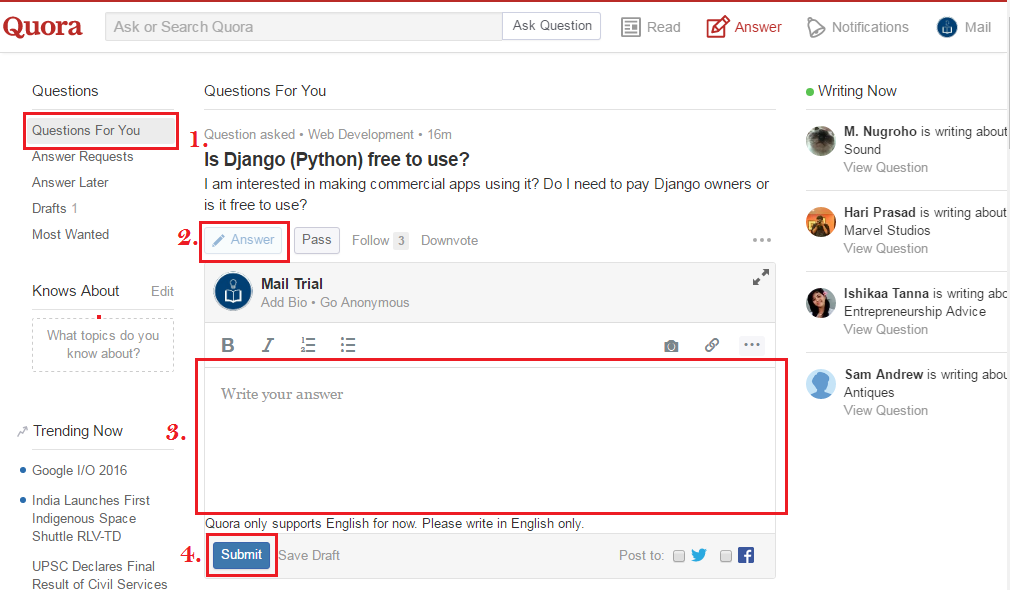Enable posting to Twitter checkbox
Image resolution: width=1010 pixels, height=590 pixels.
point(679,556)
